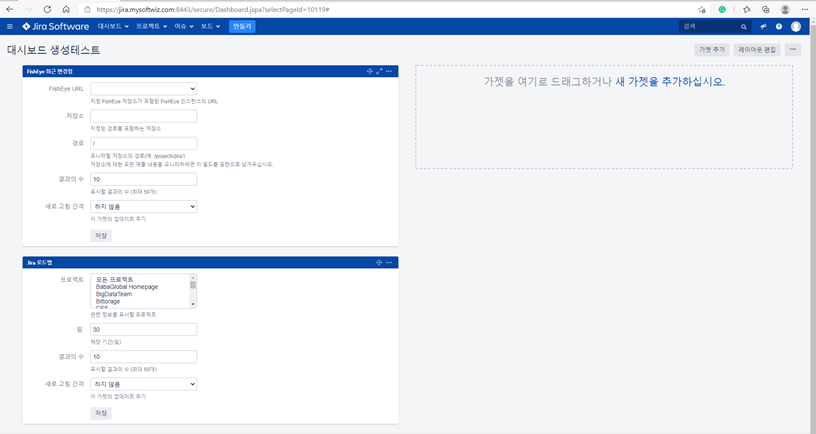816x434 pixels.
Task: Open FishEye gadget 새로 고침 간격 dropdown
Action: (144, 207)
